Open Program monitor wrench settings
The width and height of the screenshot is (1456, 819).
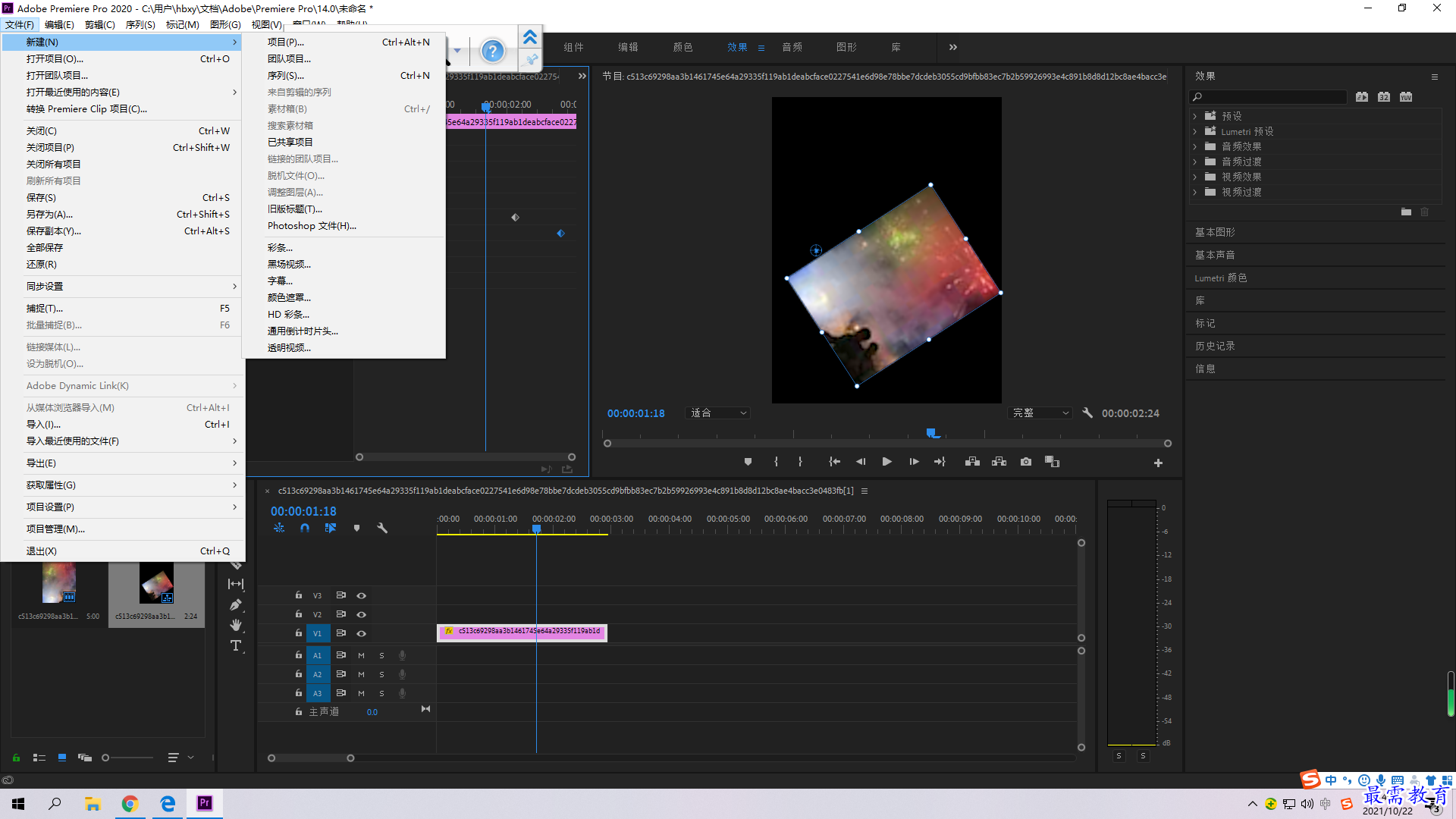(1087, 413)
